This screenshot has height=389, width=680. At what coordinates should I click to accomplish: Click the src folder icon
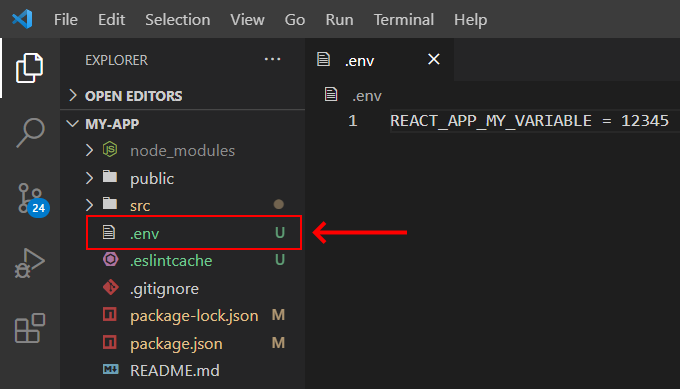[x=110, y=203]
